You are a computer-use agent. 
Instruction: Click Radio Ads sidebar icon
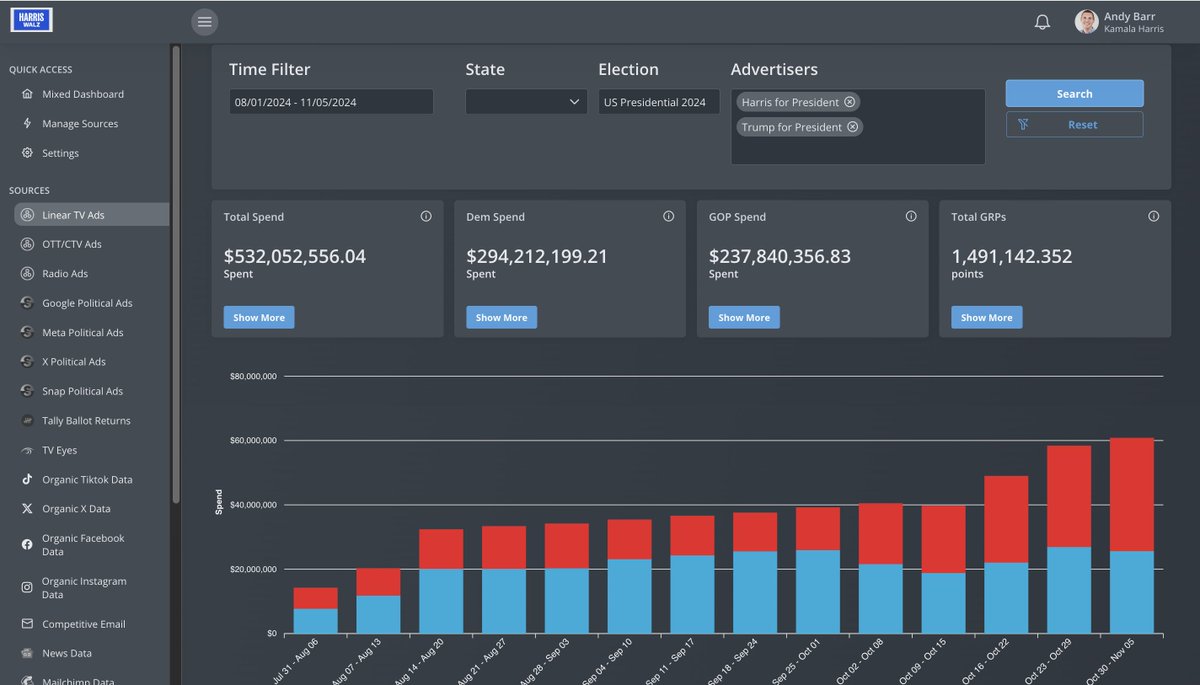(27, 273)
